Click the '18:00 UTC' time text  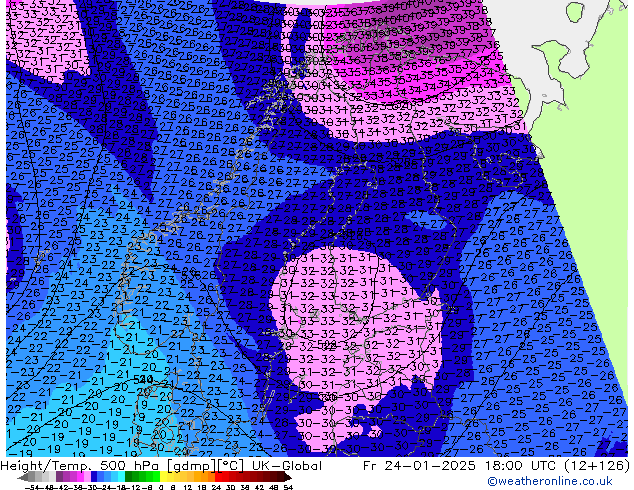point(522,466)
